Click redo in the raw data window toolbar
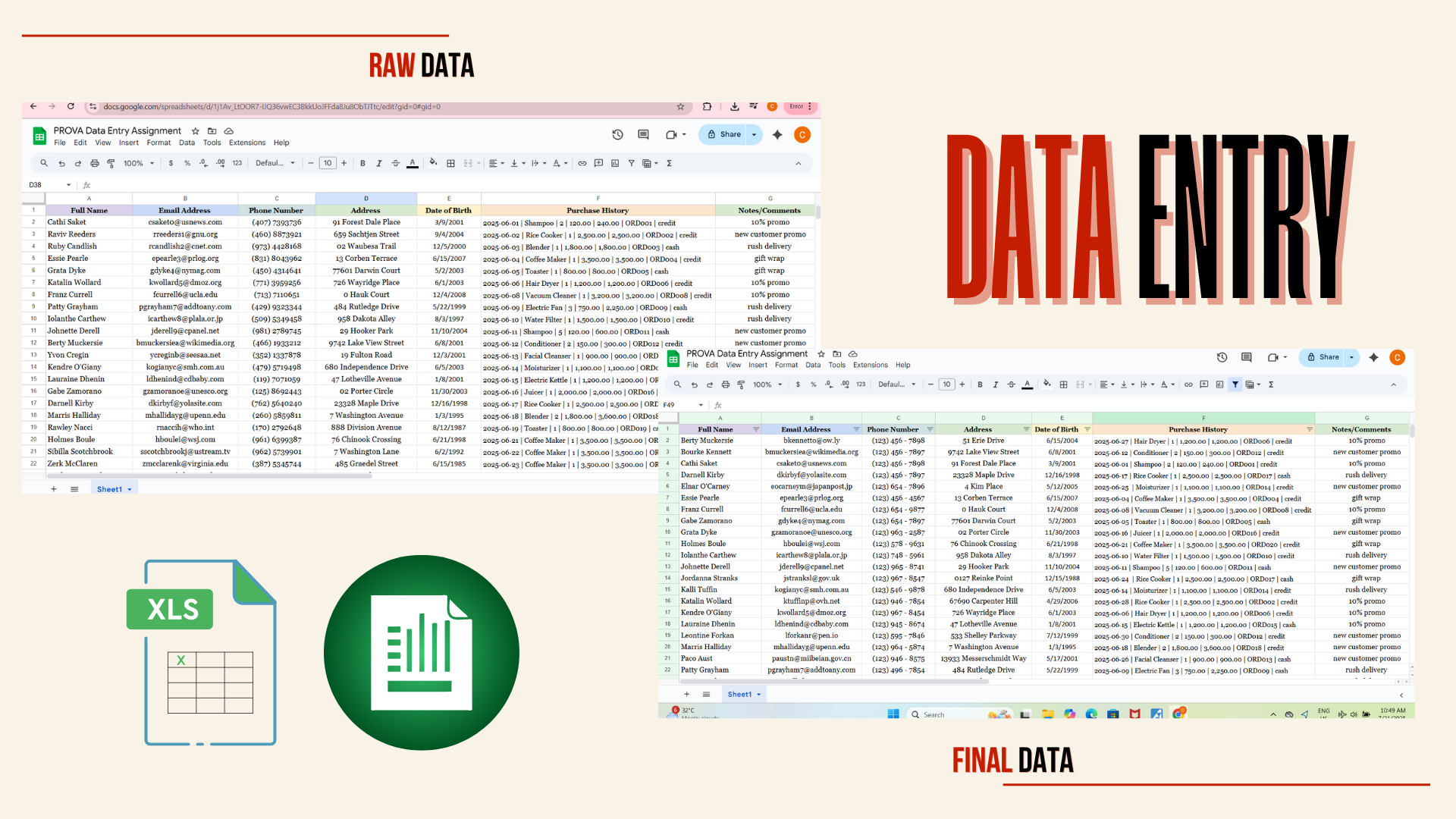Viewport: 1456px width, 819px height. [x=77, y=163]
